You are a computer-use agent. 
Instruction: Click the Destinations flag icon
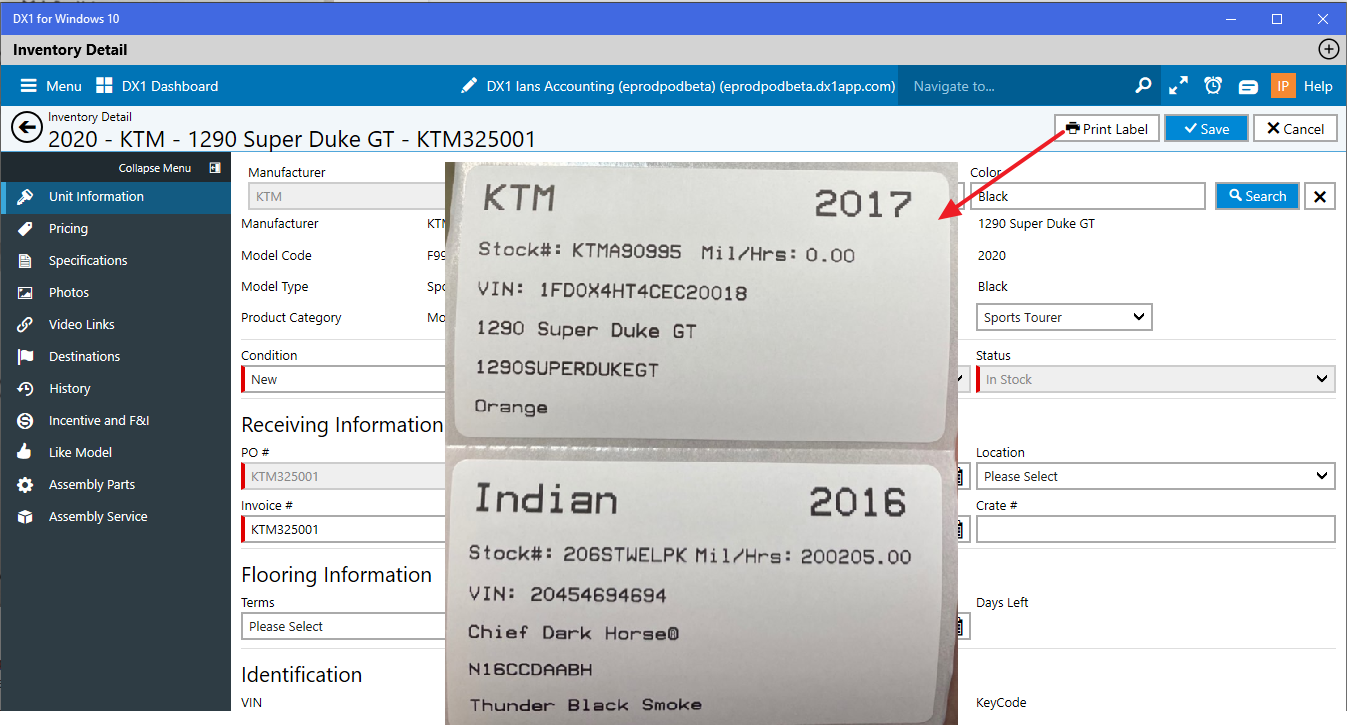(26, 357)
